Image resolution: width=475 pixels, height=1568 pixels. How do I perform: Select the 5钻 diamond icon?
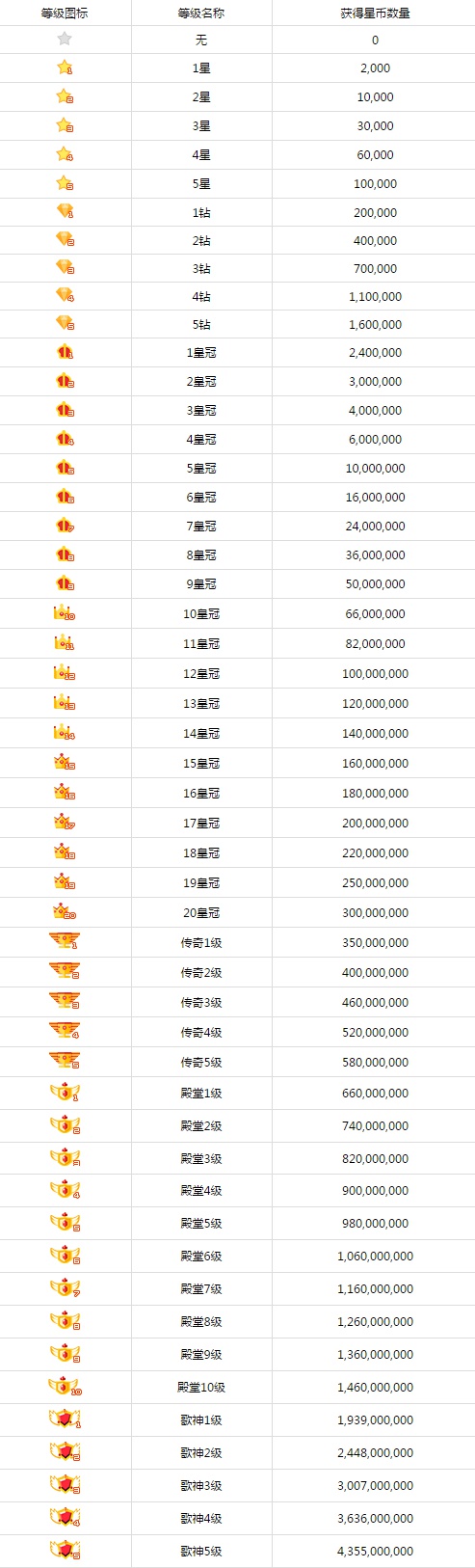click(x=65, y=323)
